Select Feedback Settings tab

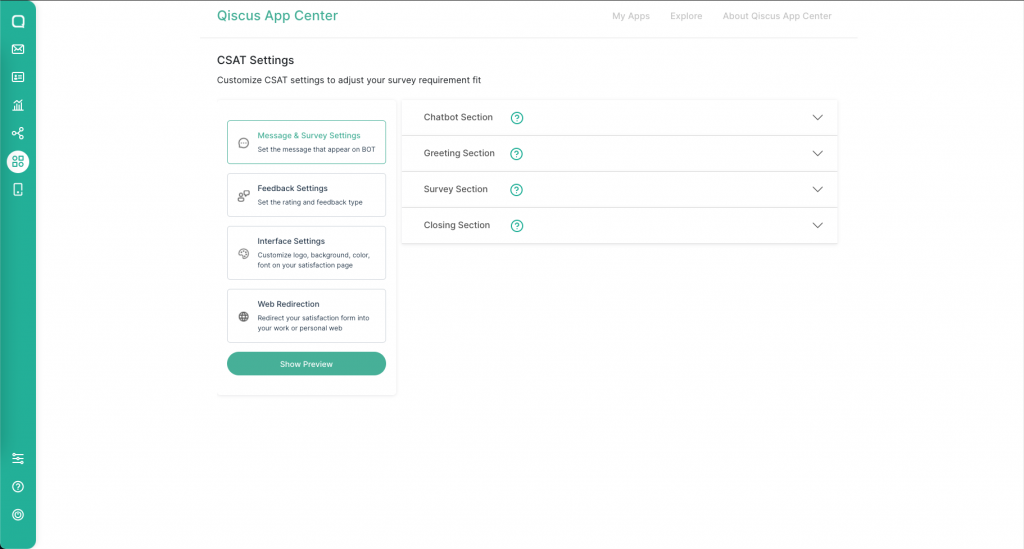pos(306,195)
